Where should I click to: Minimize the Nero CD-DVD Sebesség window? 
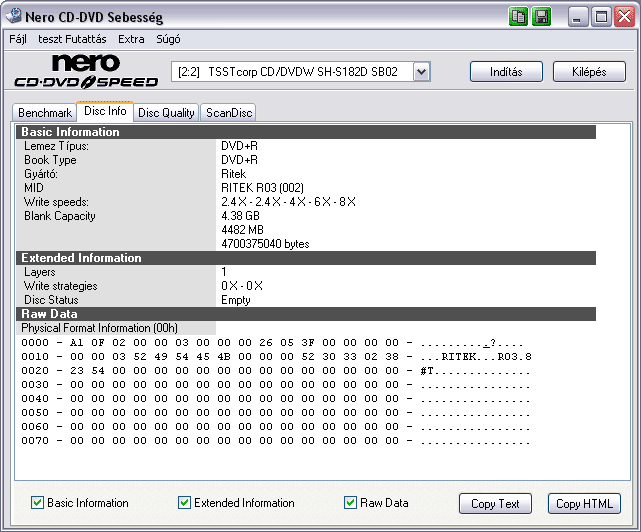pyautogui.click(x=578, y=17)
